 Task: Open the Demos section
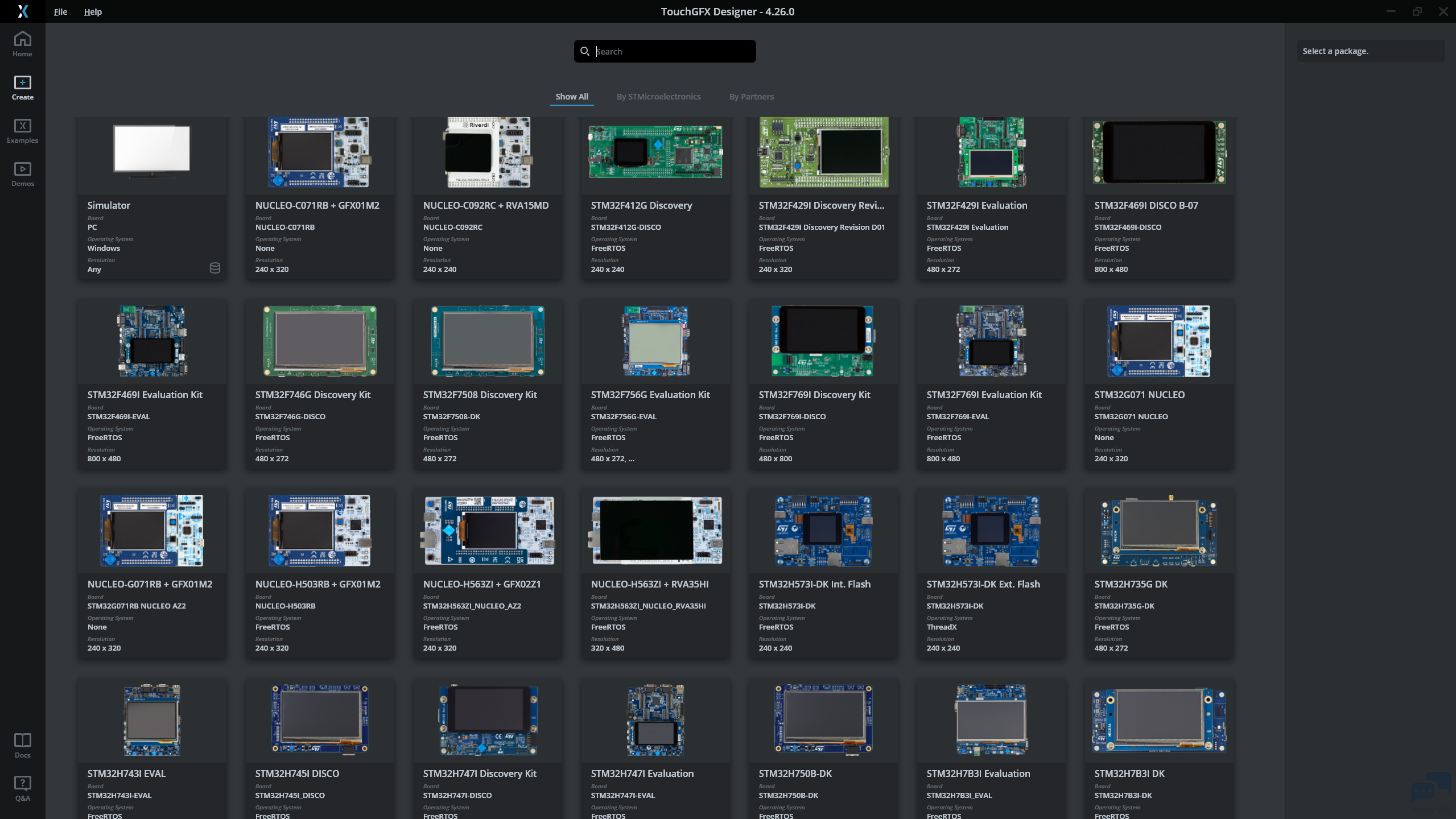(23, 174)
